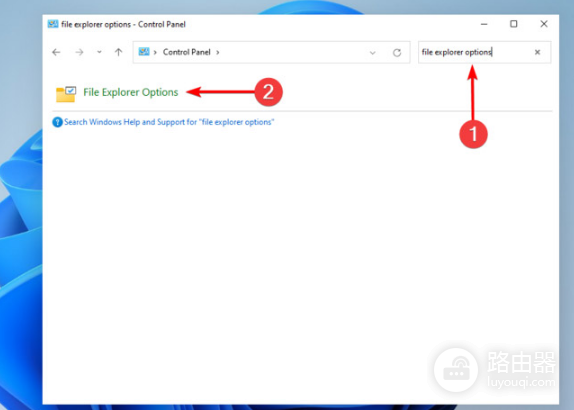Go up one level with Up arrow
The height and width of the screenshot is (410, 574).
pos(118,52)
